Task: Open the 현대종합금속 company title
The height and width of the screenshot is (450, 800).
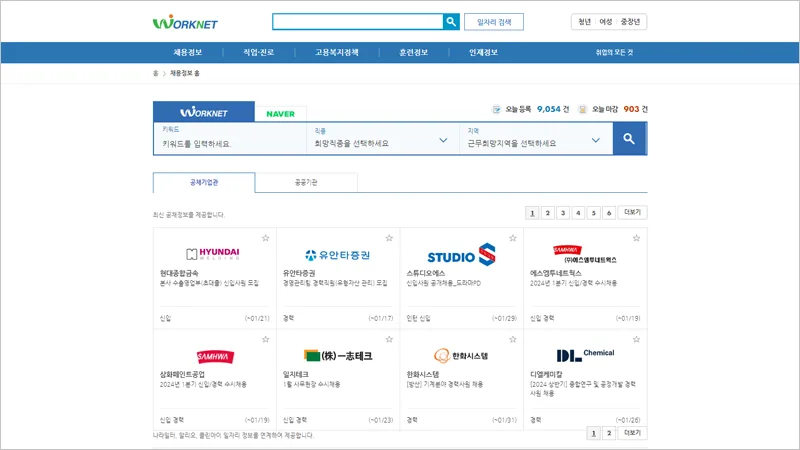Action: click(x=179, y=273)
